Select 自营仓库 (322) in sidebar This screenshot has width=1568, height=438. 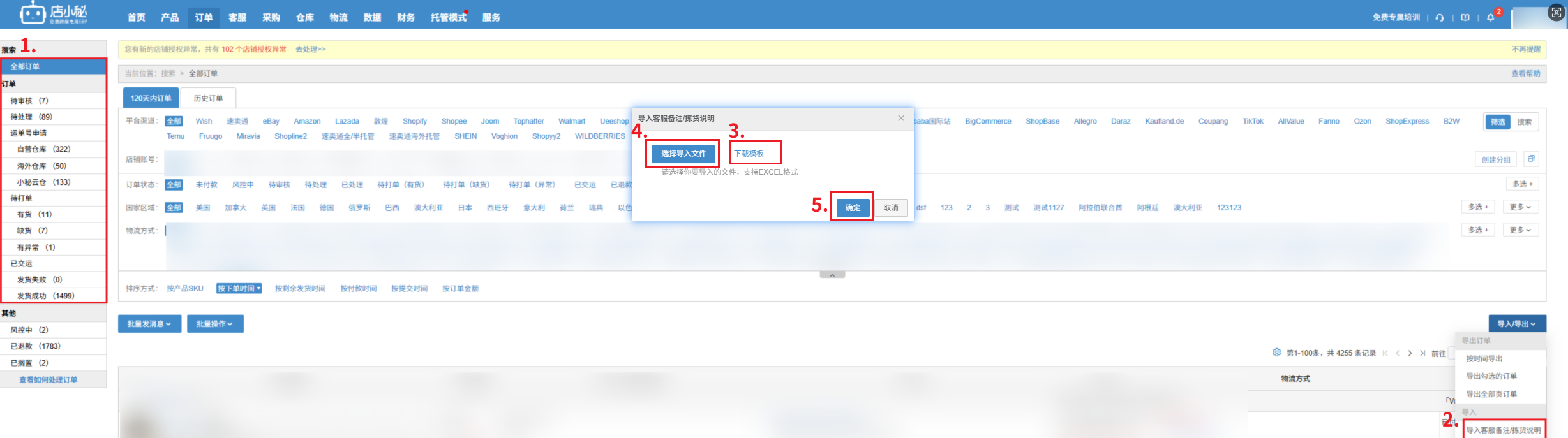54,149
